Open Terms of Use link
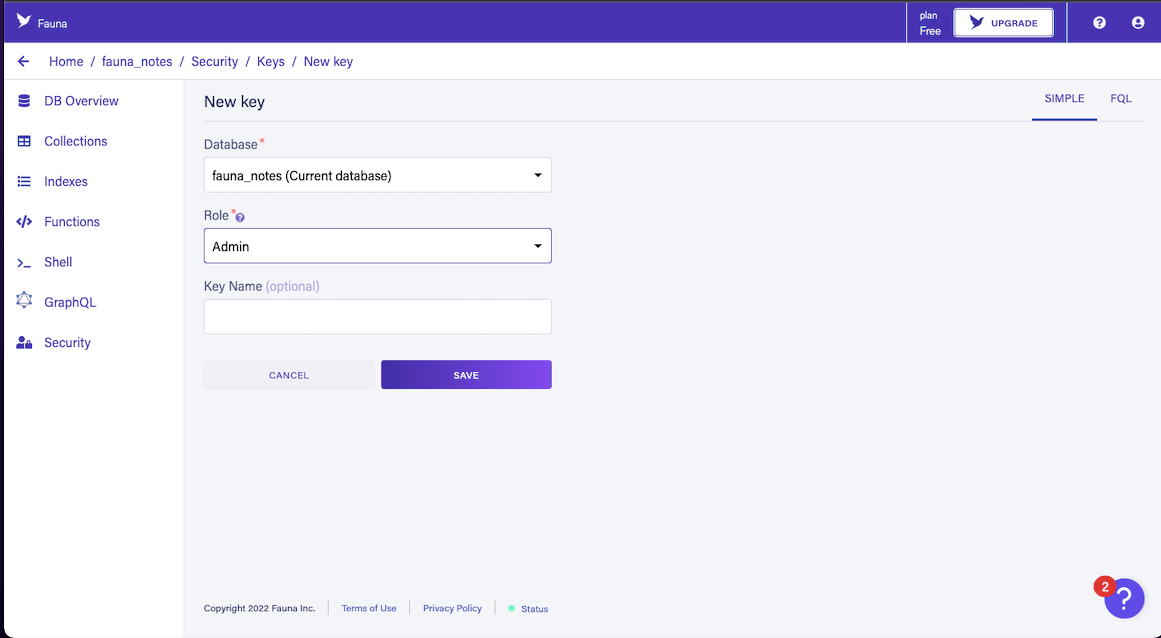This screenshot has height=638, width=1161. pos(369,608)
